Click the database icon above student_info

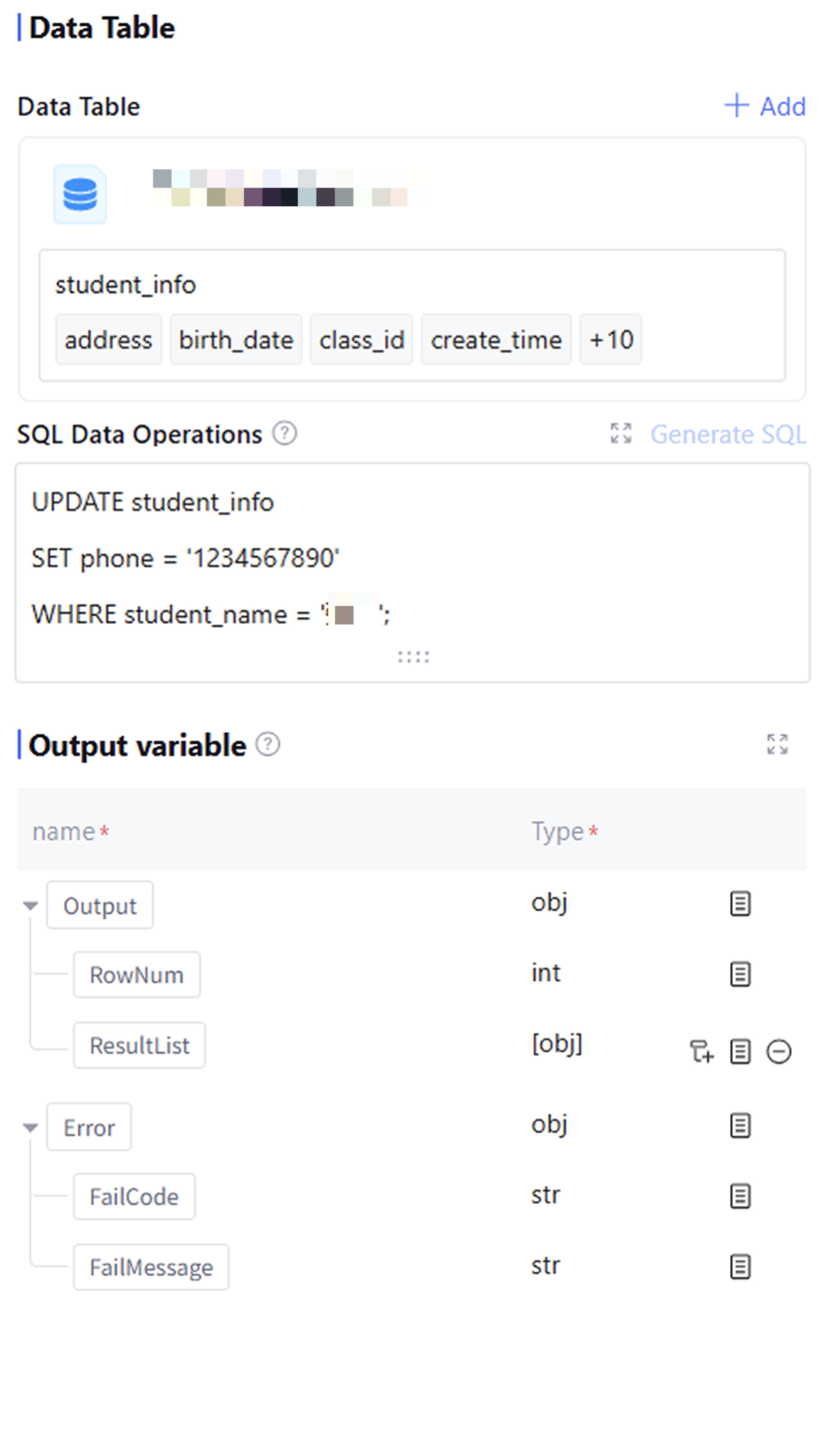pyautogui.click(x=80, y=194)
